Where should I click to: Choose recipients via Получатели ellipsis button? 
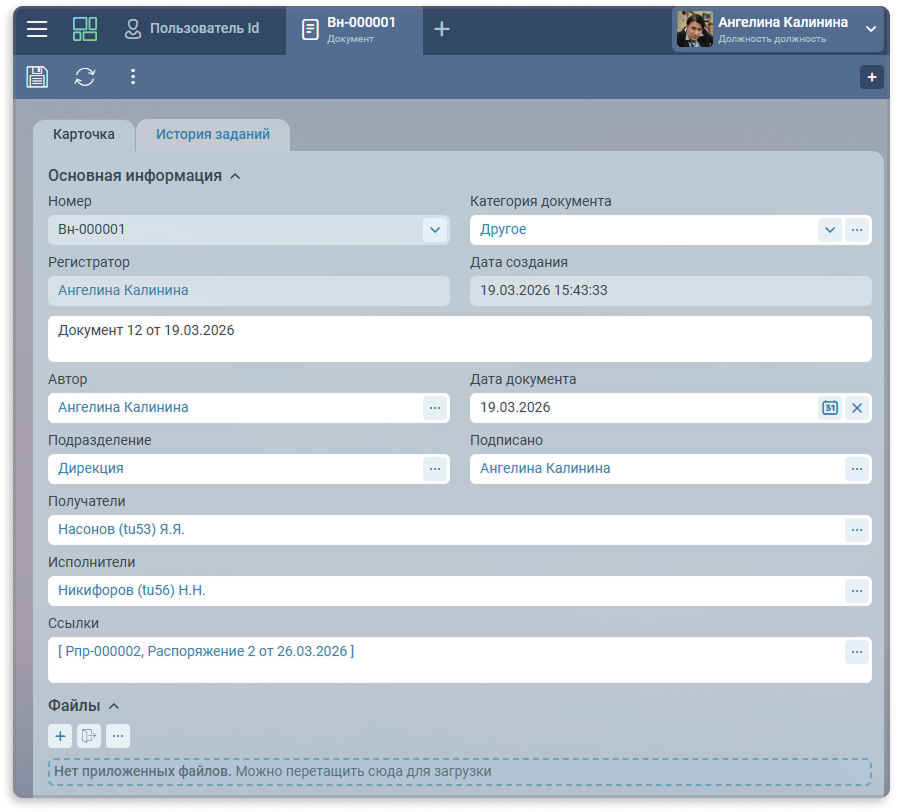[x=856, y=530]
